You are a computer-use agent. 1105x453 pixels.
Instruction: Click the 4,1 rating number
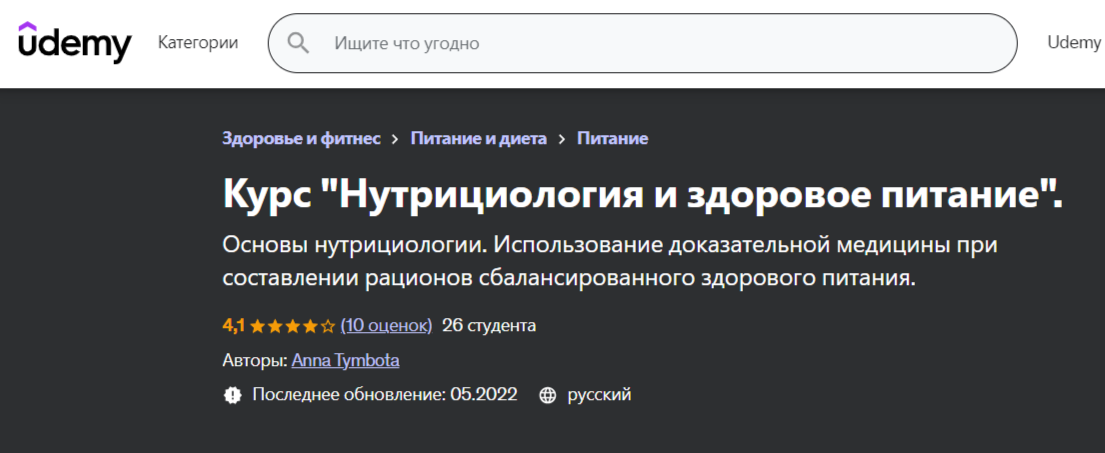pyautogui.click(x=233, y=325)
